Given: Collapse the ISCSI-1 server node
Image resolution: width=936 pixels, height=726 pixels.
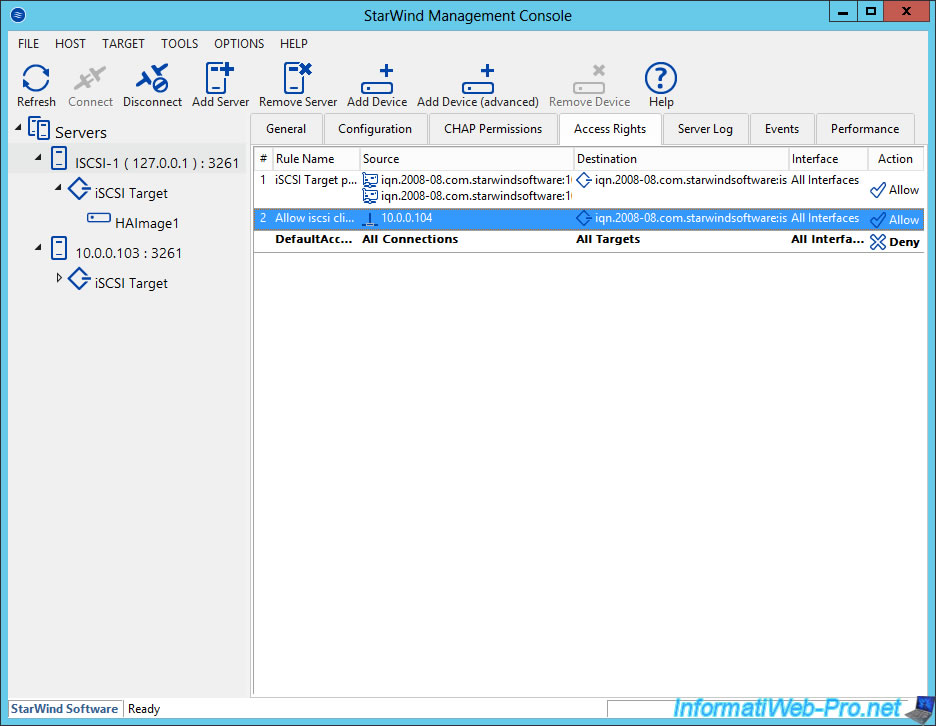Looking at the screenshot, I should coord(38,158).
